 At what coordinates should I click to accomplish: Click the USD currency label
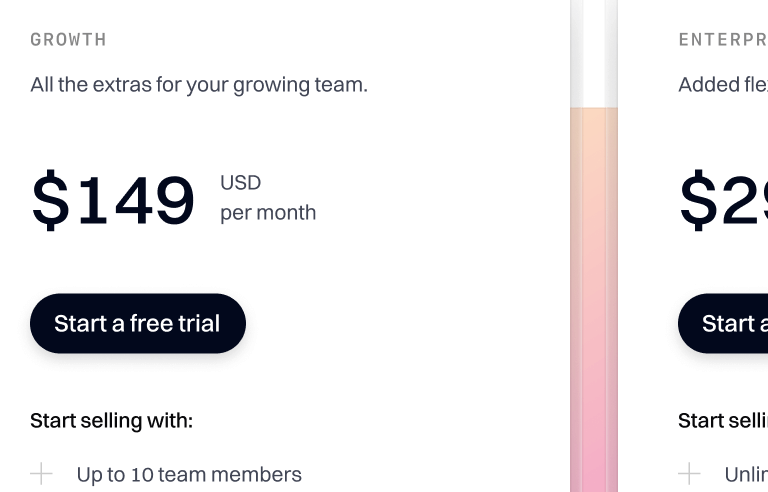240,182
